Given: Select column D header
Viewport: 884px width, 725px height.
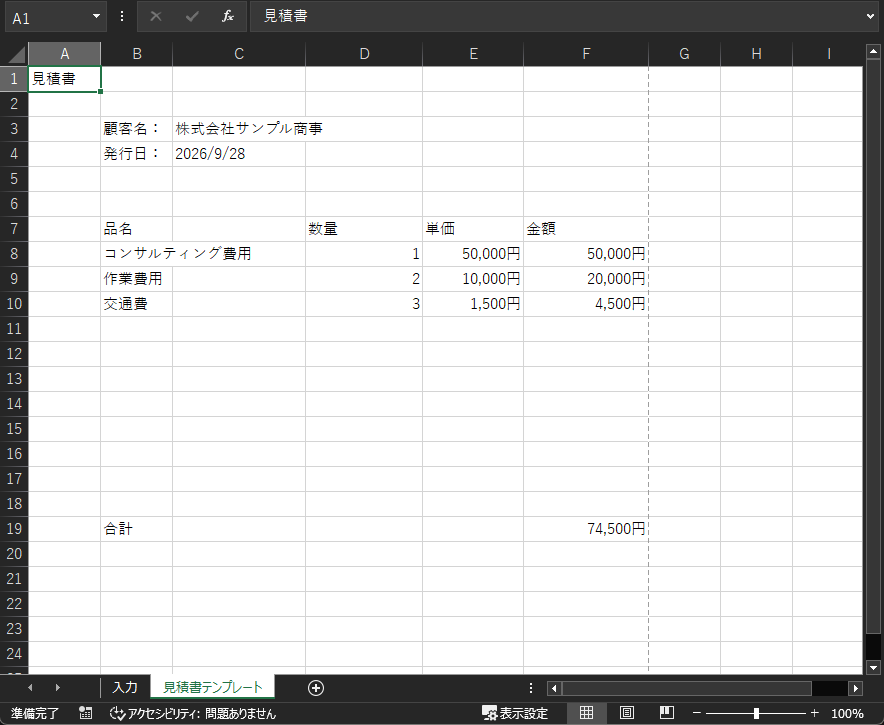Looking at the screenshot, I should (364, 54).
